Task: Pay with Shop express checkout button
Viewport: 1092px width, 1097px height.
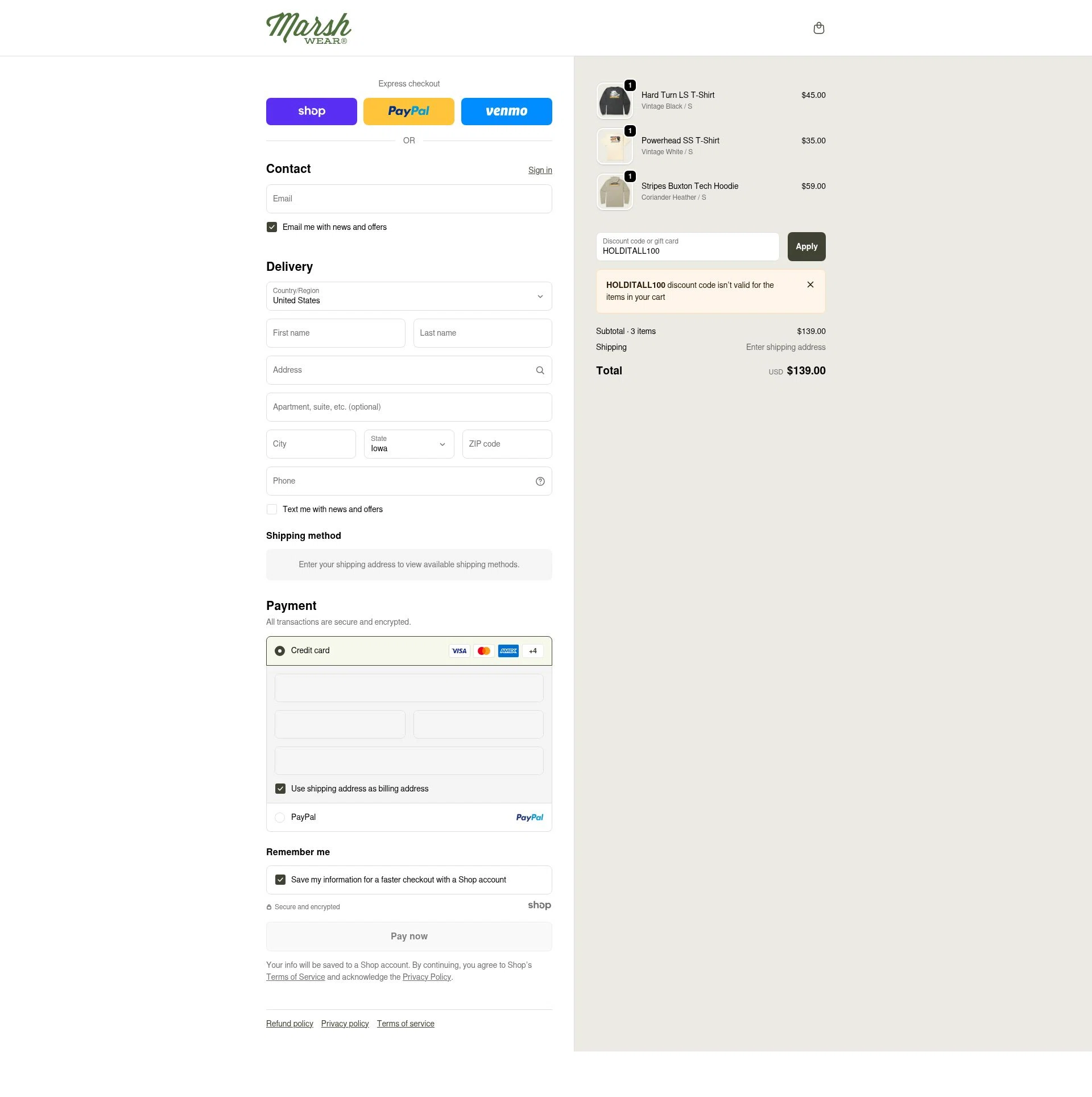Action: click(311, 112)
